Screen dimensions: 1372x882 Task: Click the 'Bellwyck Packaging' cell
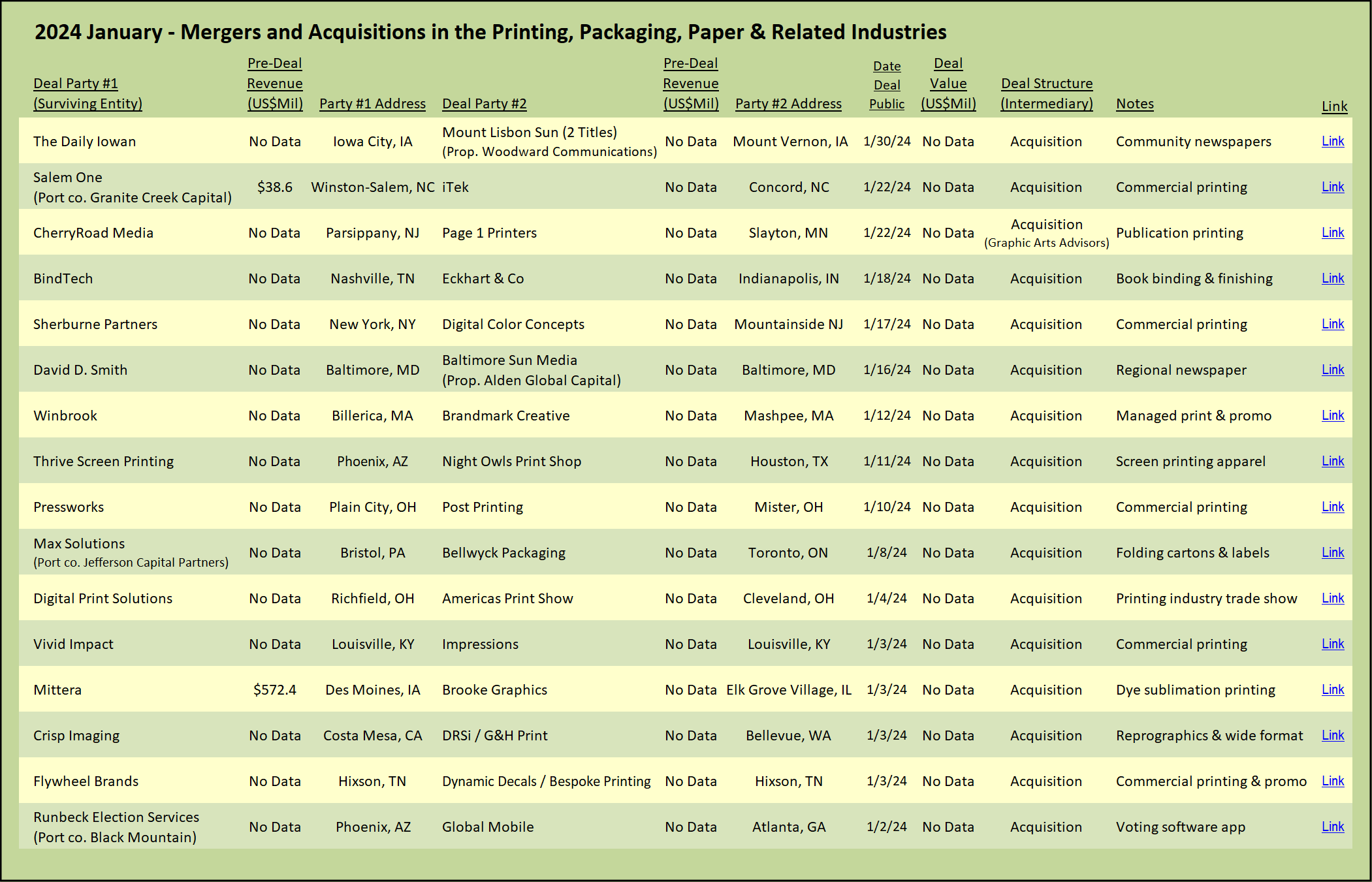coord(503,553)
